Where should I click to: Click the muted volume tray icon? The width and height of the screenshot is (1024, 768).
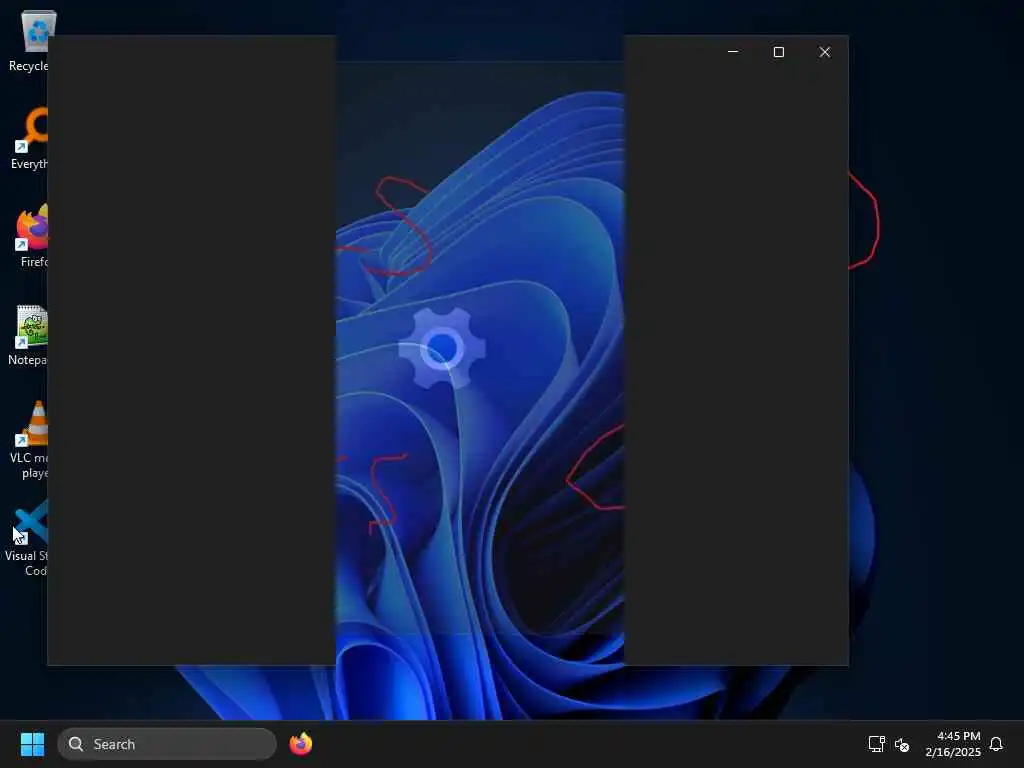(902, 744)
